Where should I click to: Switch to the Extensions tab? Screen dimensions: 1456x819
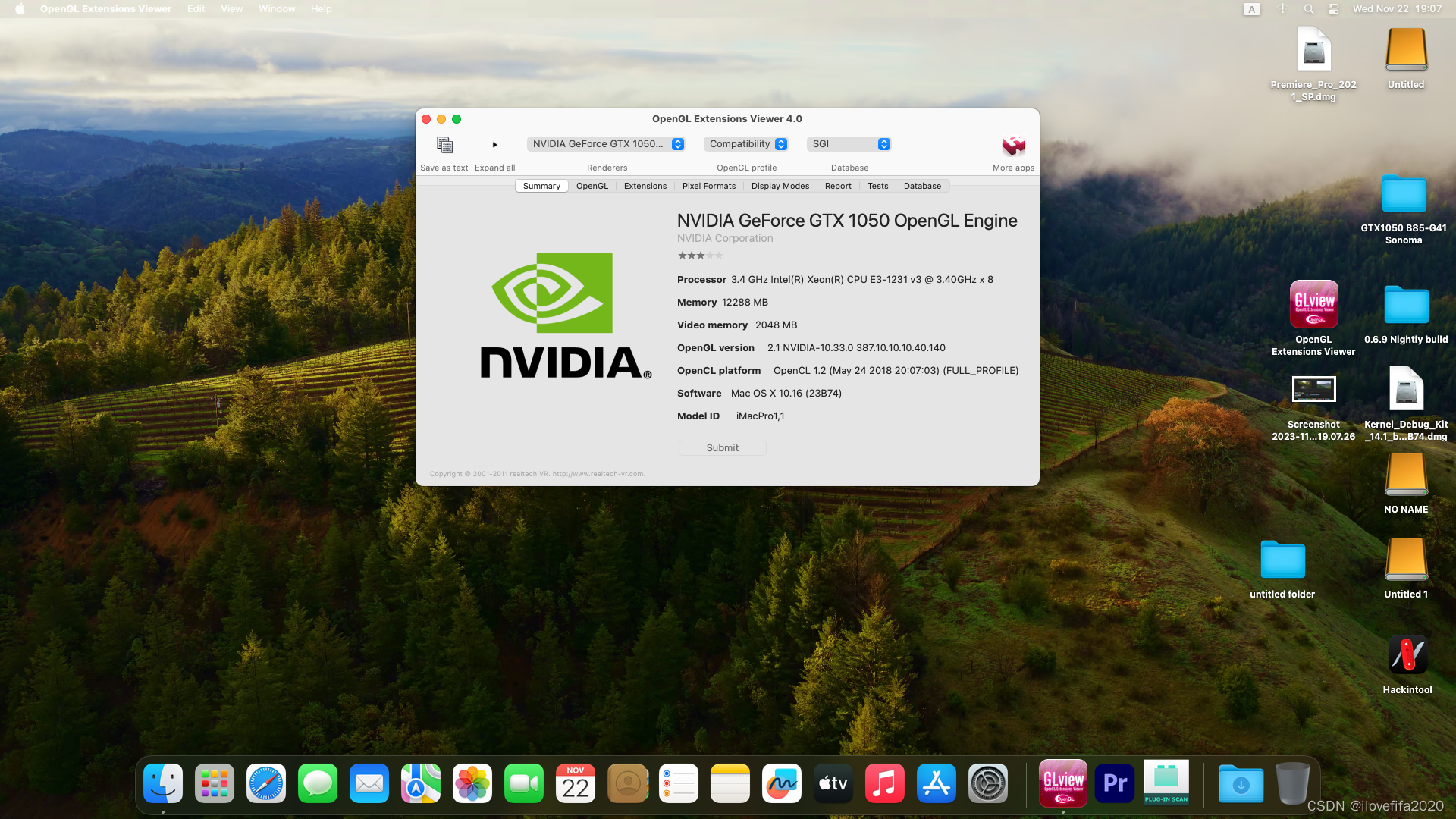[645, 186]
